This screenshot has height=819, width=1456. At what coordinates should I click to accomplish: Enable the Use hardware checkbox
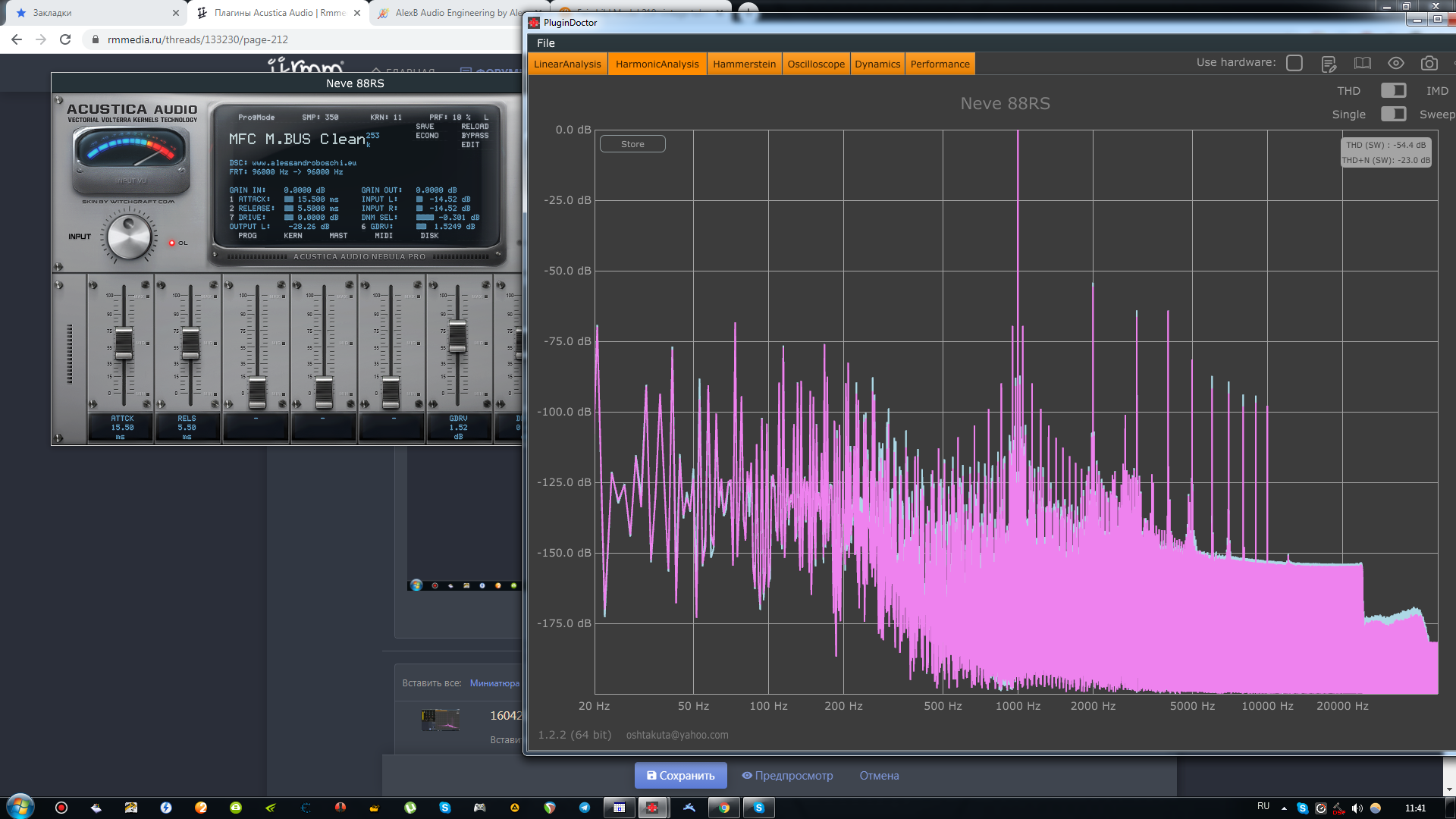pyautogui.click(x=1294, y=64)
